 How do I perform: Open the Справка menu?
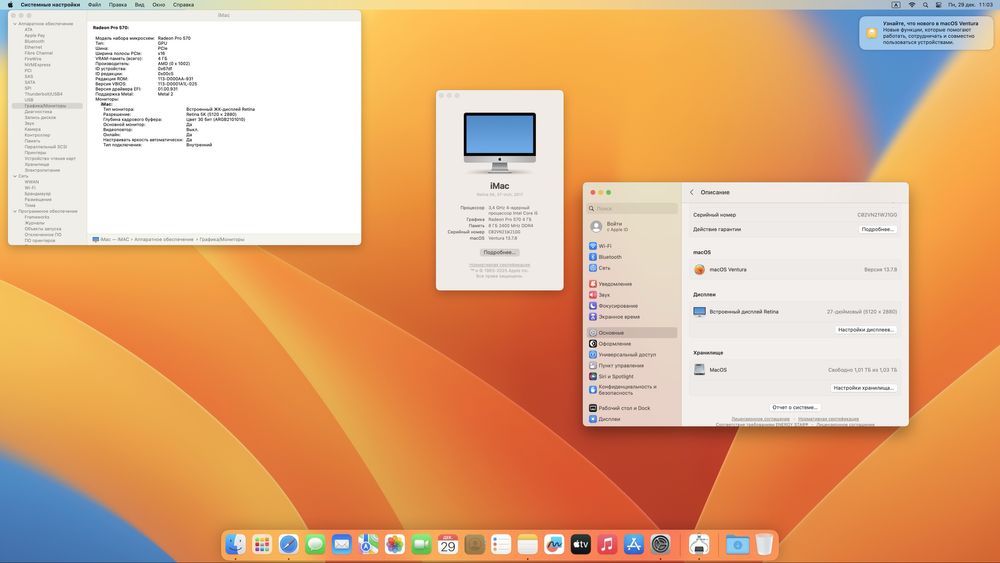tap(184, 4)
